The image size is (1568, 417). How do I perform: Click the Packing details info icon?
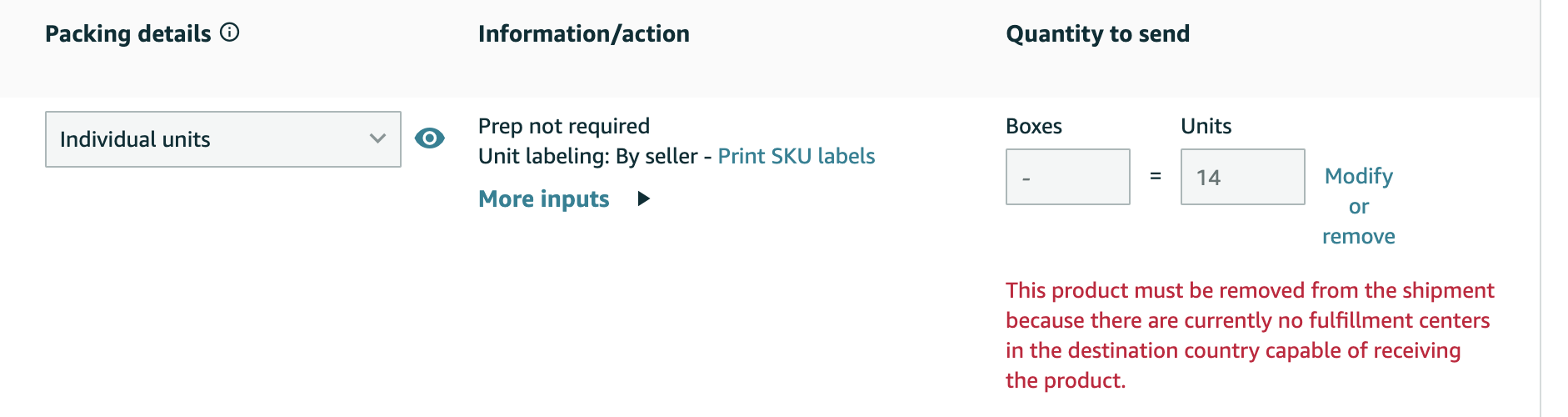pos(229,33)
